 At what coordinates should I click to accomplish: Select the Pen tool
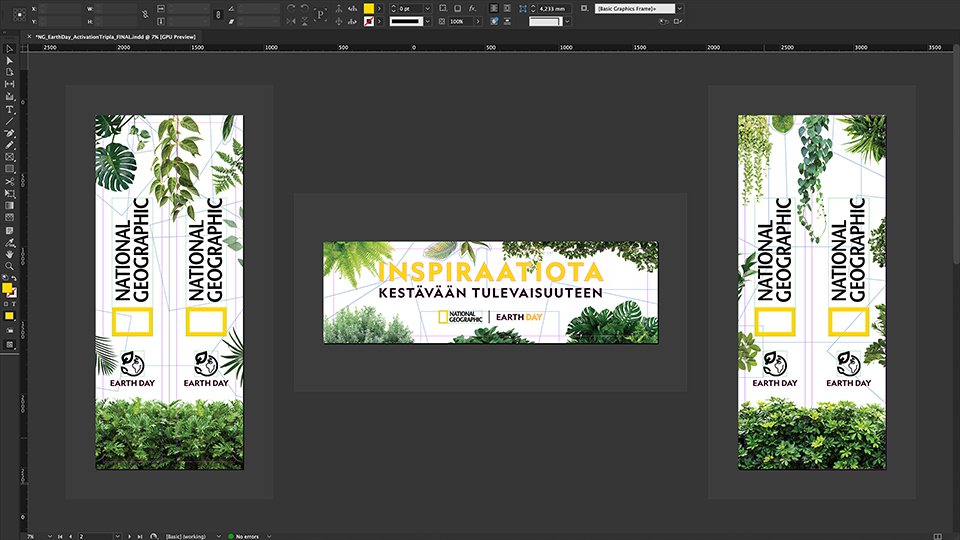[9, 133]
